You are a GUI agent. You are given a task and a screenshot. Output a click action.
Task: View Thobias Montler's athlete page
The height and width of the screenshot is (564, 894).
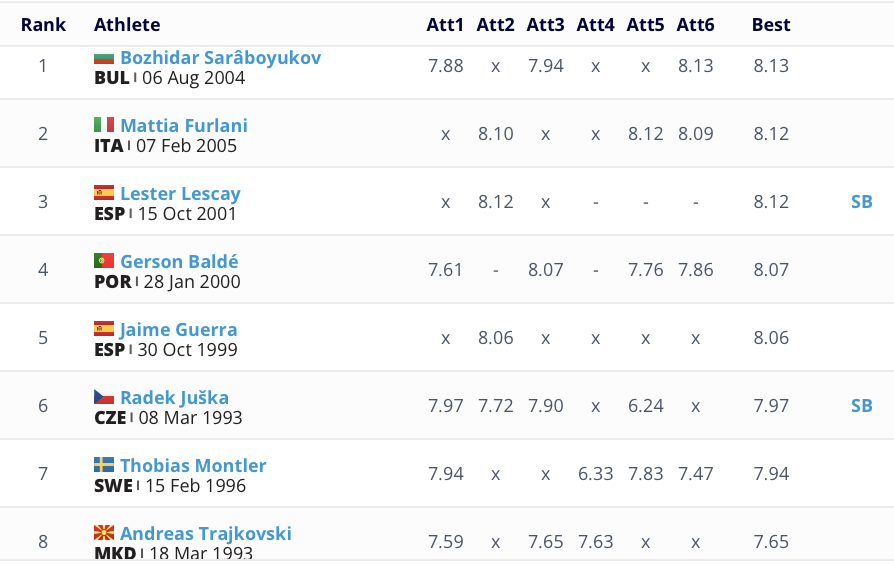193,466
